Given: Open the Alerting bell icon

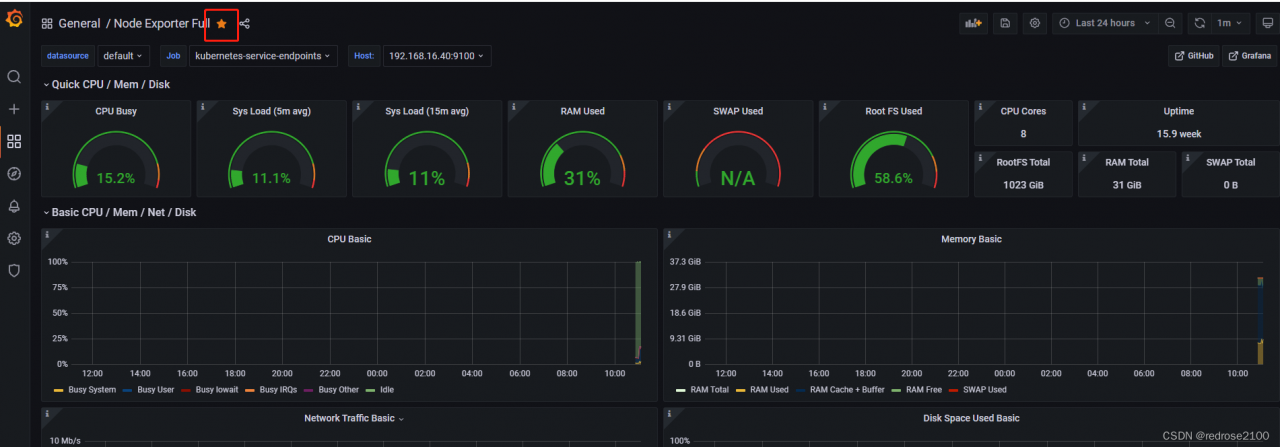Looking at the screenshot, I should (14, 206).
